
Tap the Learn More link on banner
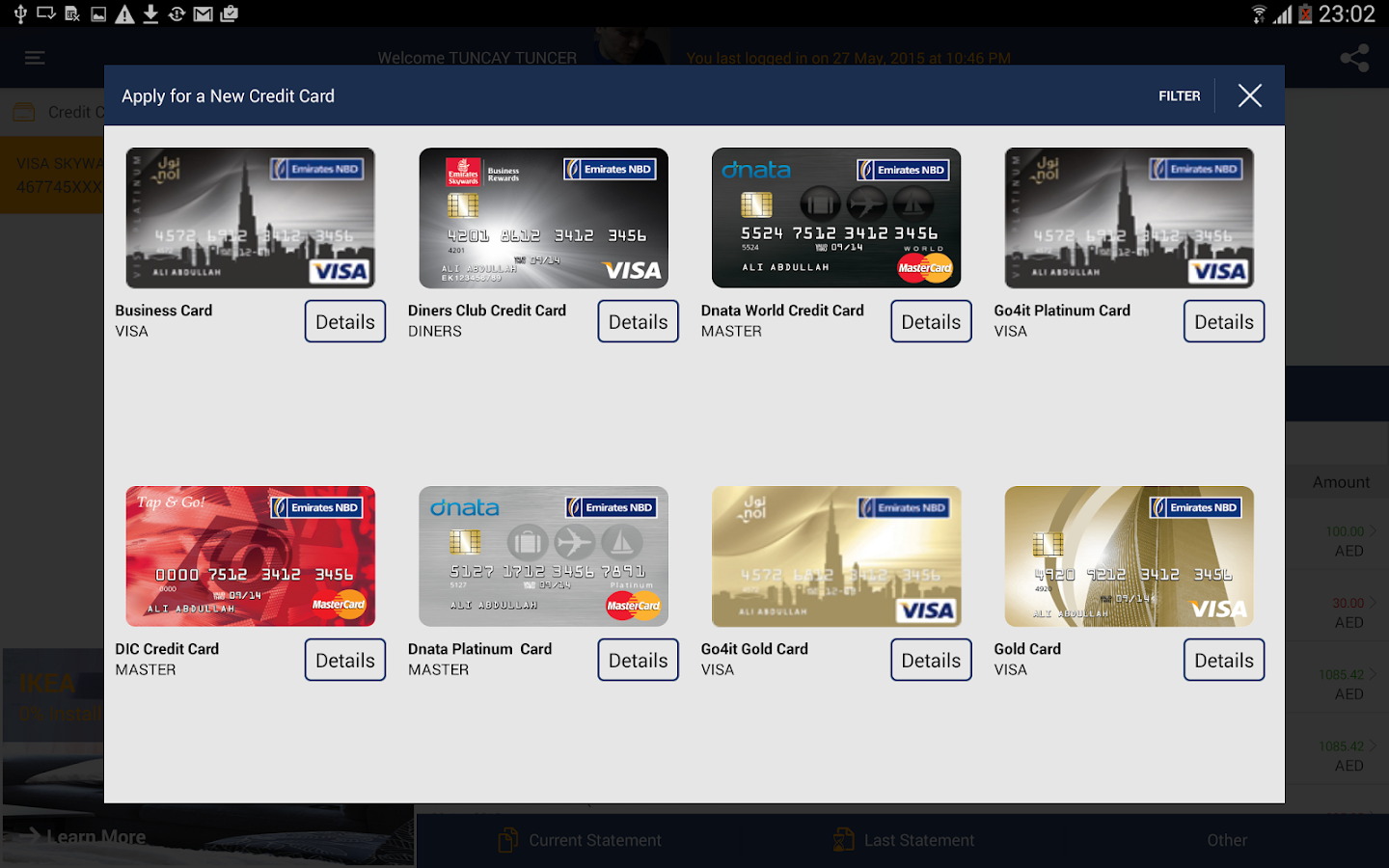(86, 837)
